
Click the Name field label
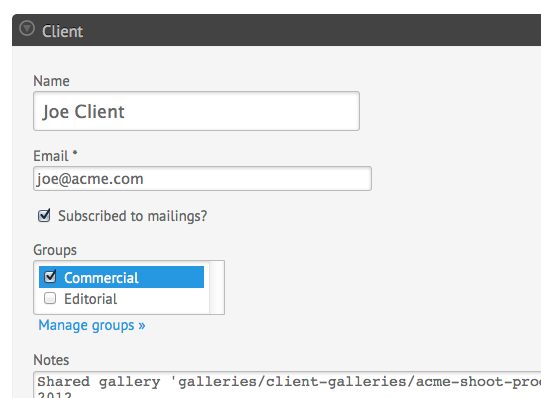point(51,81)
